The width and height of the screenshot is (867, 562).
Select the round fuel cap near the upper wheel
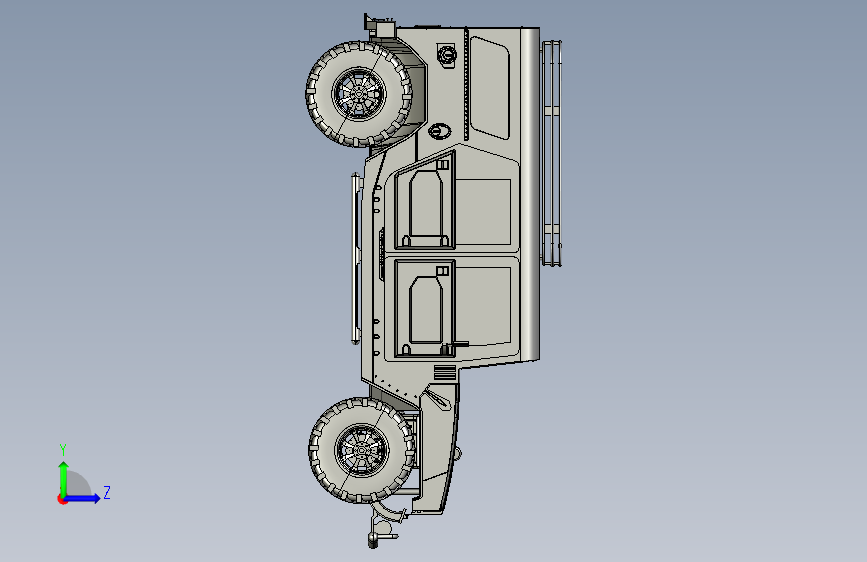pos(447,55)
